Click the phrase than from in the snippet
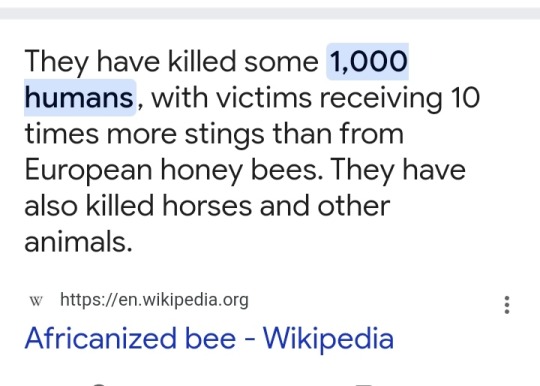This screenshot has height=386, width=540. tap(338, 134)
